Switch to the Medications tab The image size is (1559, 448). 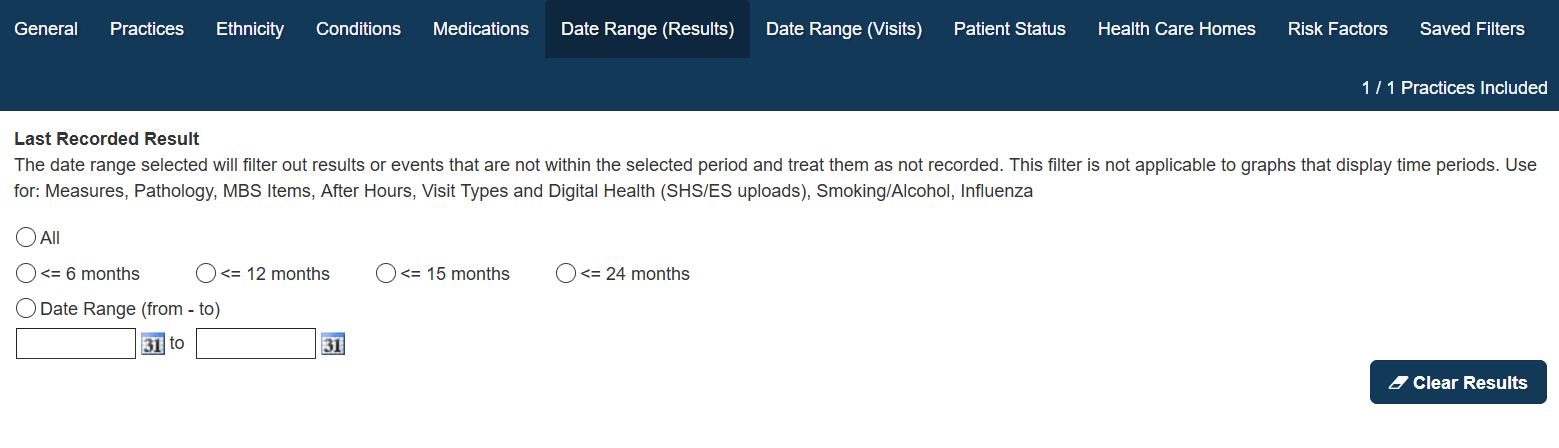(x=481, y=29)
